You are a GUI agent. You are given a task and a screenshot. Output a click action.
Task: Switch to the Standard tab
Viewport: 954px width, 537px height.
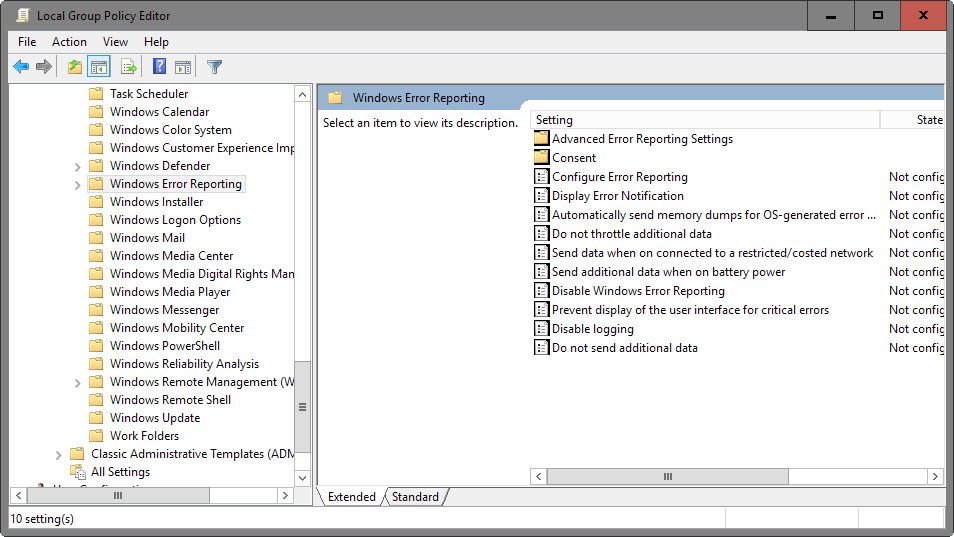tap(415, 497)
